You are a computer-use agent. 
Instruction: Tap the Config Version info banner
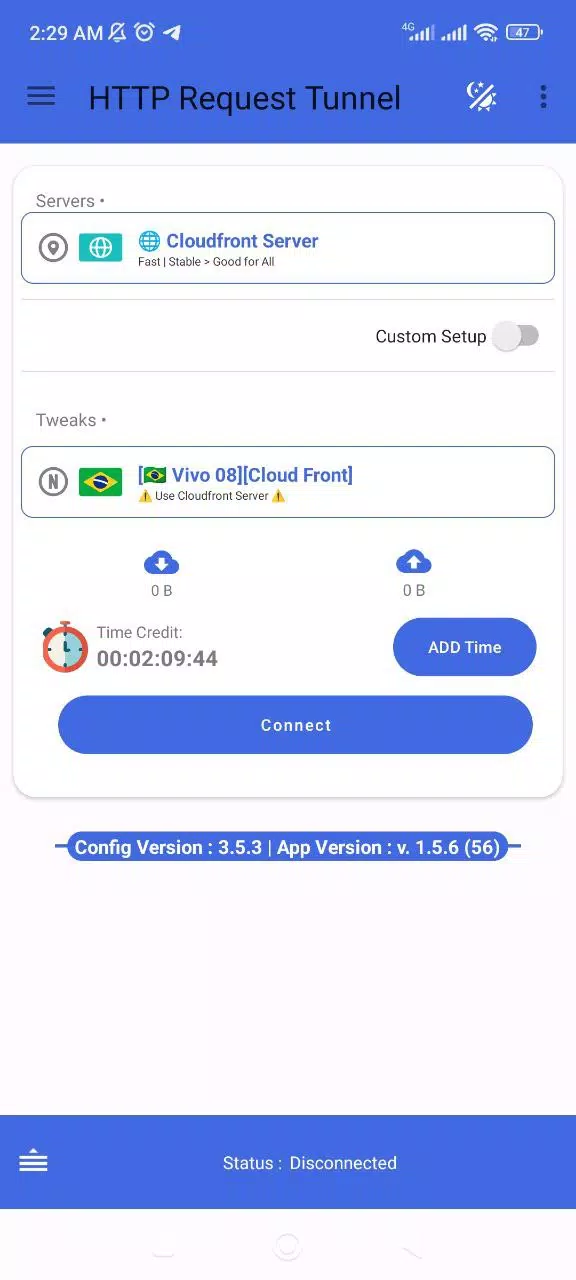pyautogui.click(x=288, y=847)
